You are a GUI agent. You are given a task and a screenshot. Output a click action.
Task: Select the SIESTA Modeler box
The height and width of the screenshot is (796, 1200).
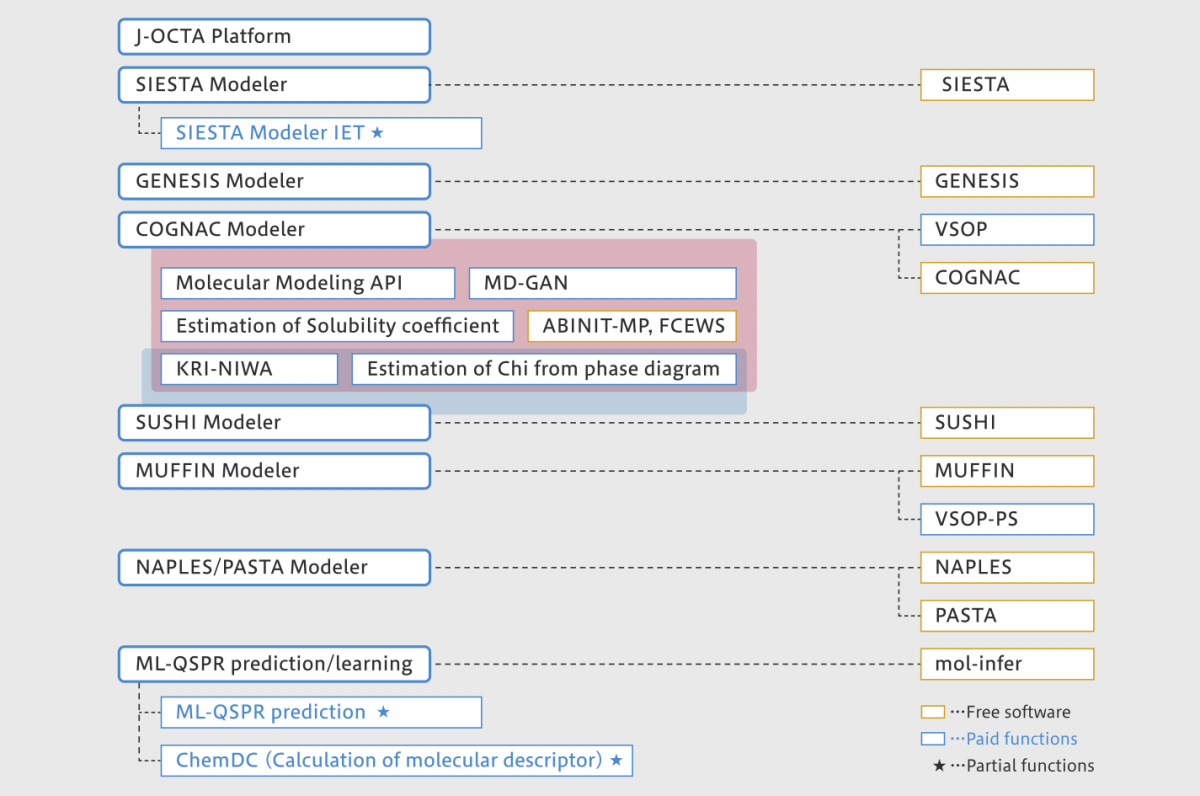[274, 85]
